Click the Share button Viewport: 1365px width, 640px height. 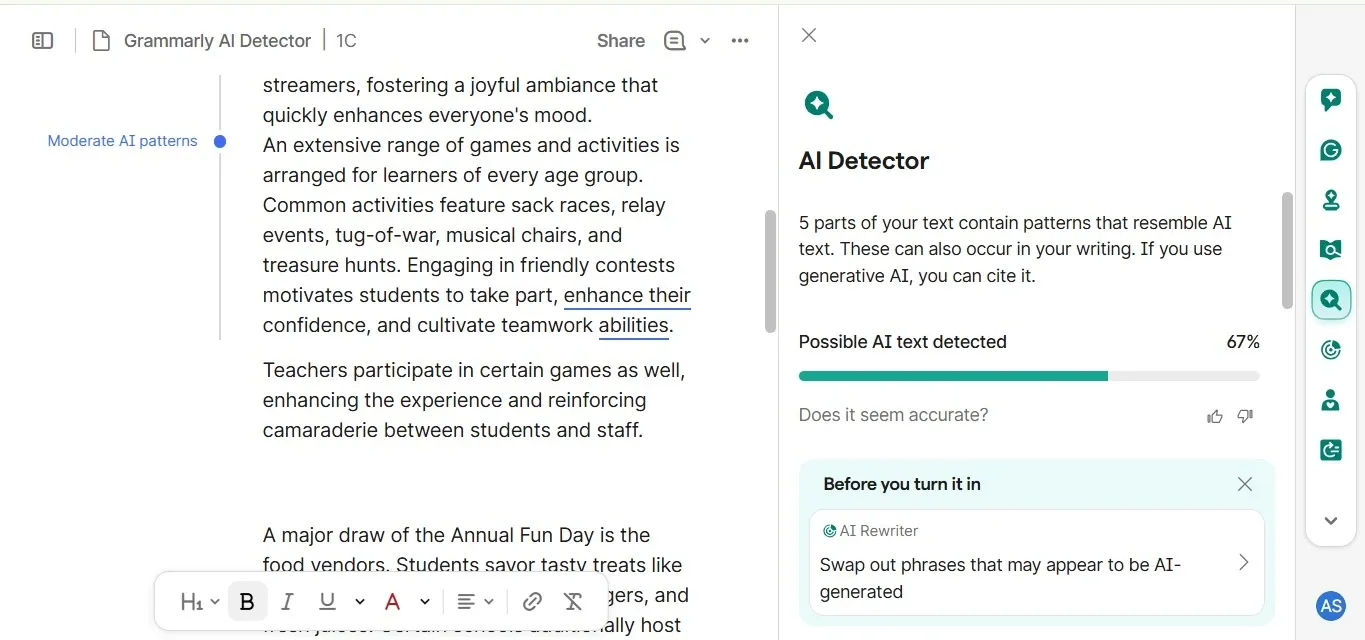[621, 41]
